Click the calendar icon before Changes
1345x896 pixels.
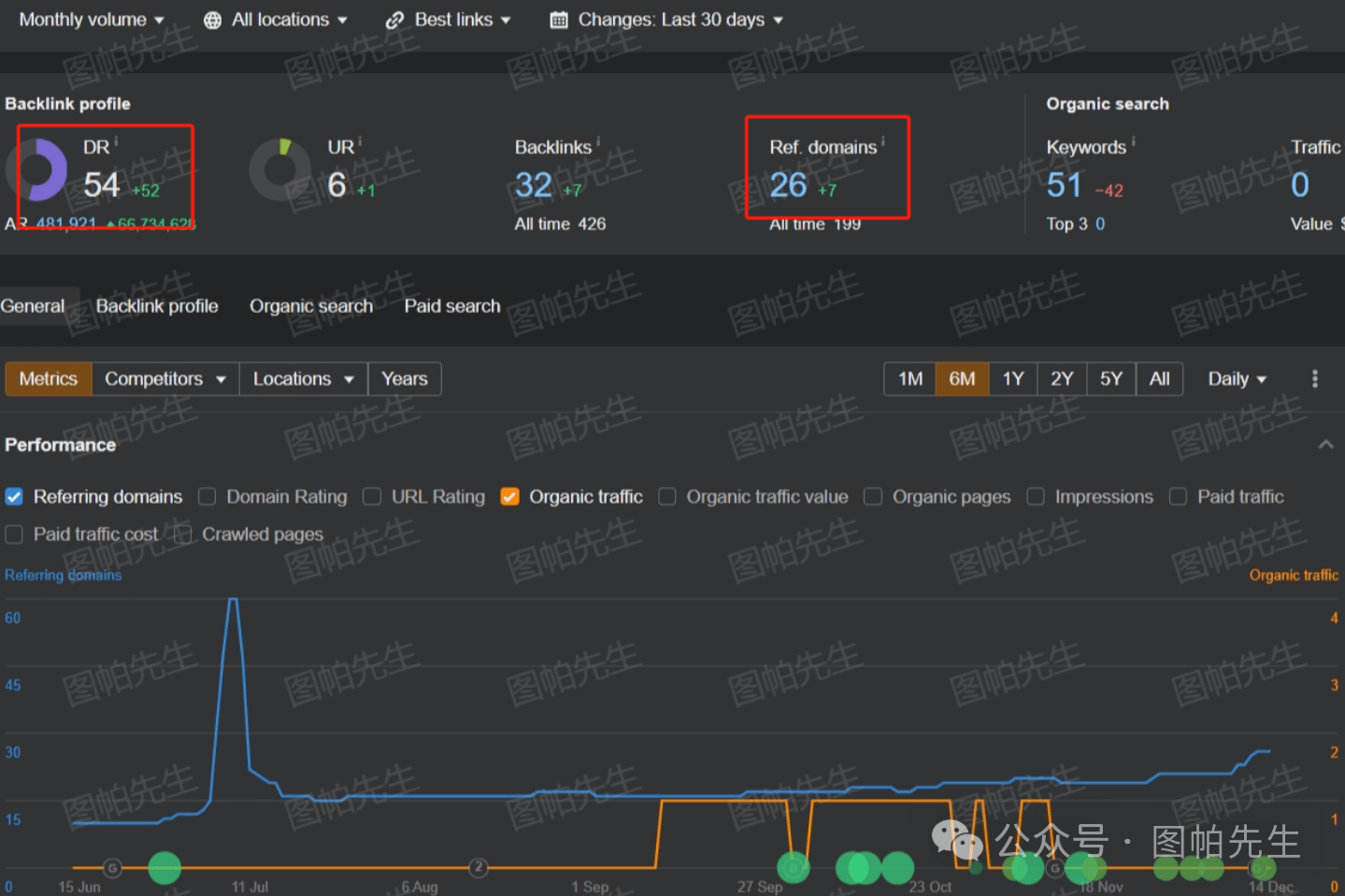[x=559, y=21]
